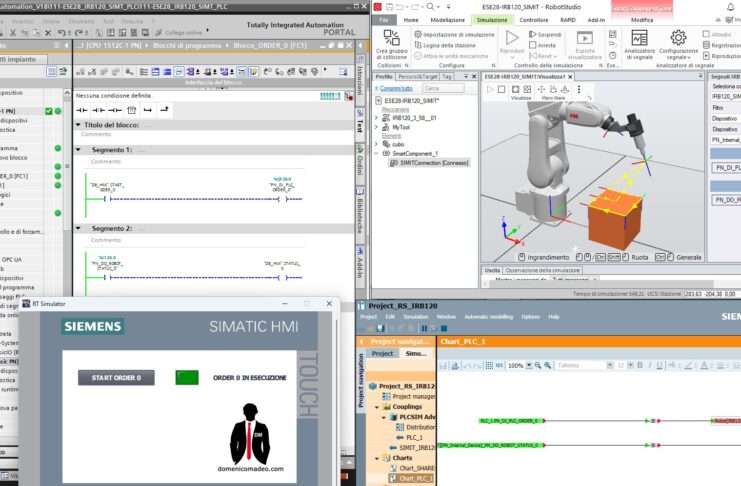Viewport: 741px width, 486px height.
Task: Open the Home ribbon tab in RobotStudio
Action: pyautogui.click(x=411, y=20)
